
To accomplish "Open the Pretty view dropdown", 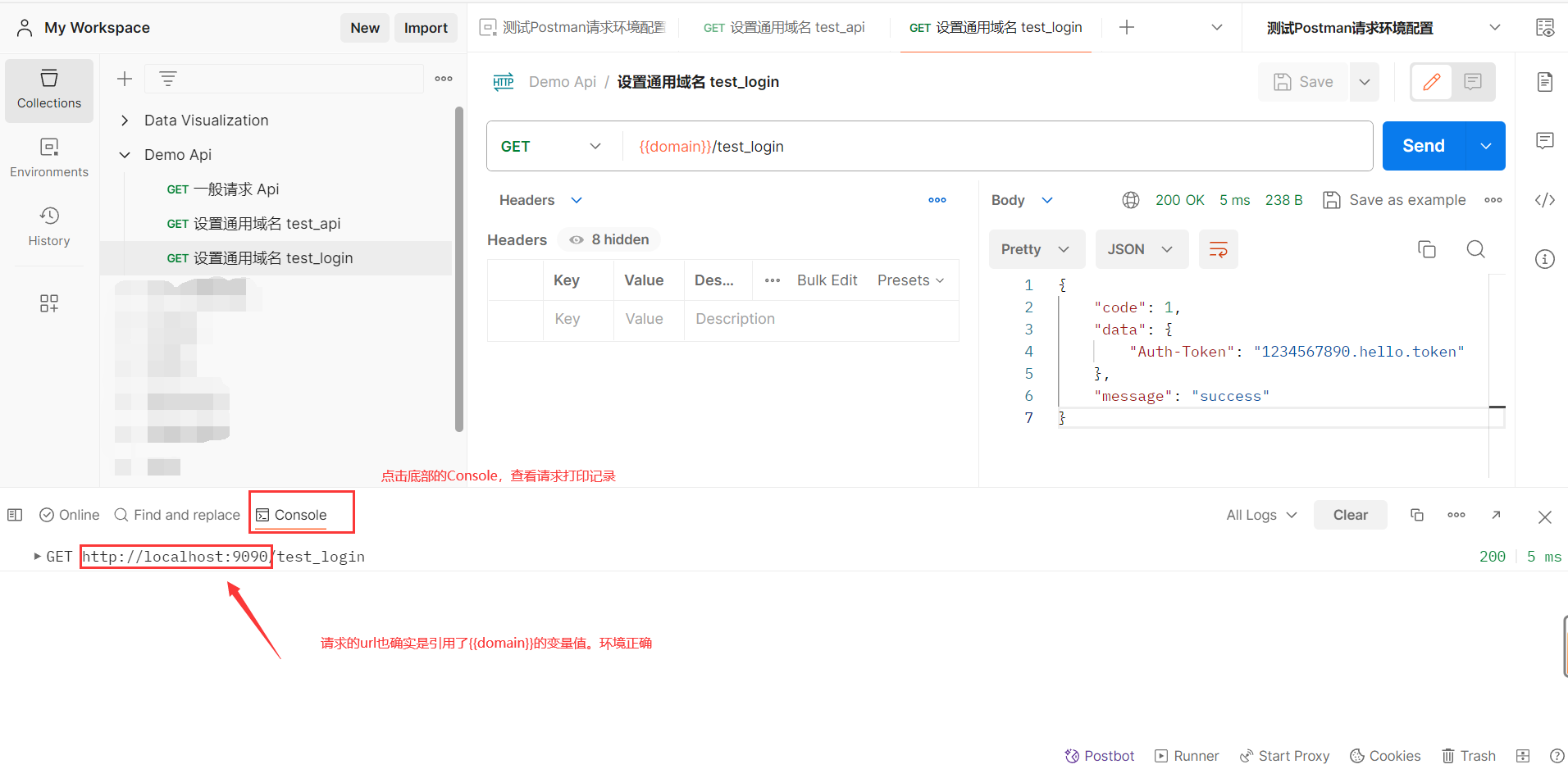I will tap(1037, 249).
